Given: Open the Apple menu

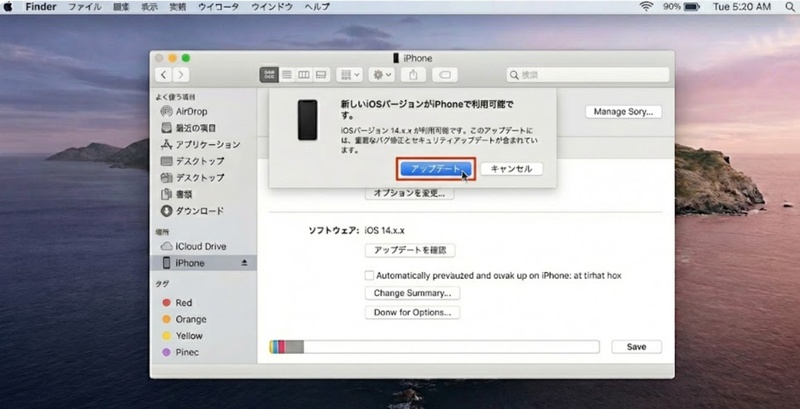Looking at the screenshot, I should (8, 7).
